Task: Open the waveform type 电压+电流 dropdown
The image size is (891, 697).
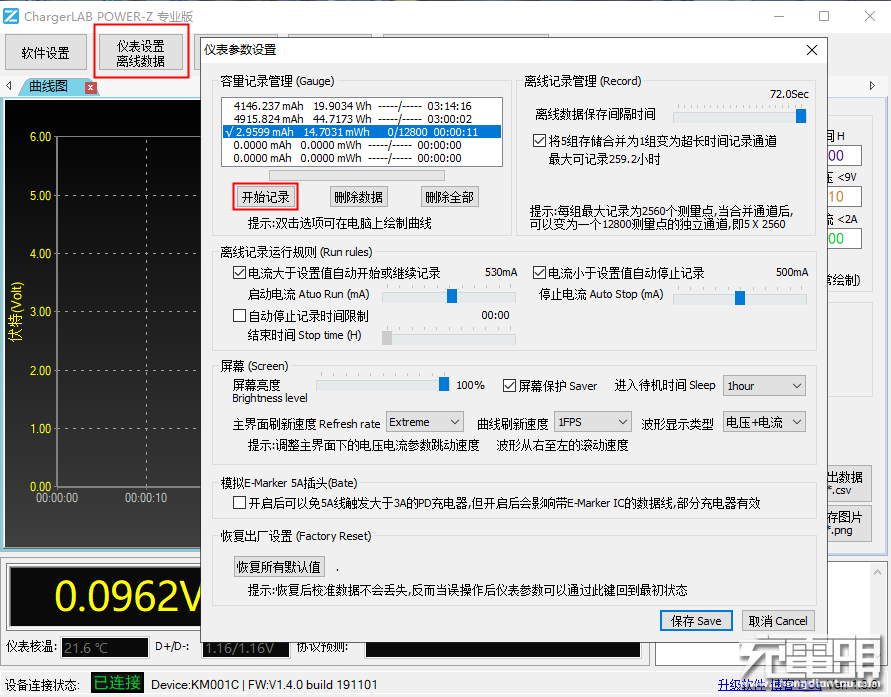Action: tap(764, 422)
